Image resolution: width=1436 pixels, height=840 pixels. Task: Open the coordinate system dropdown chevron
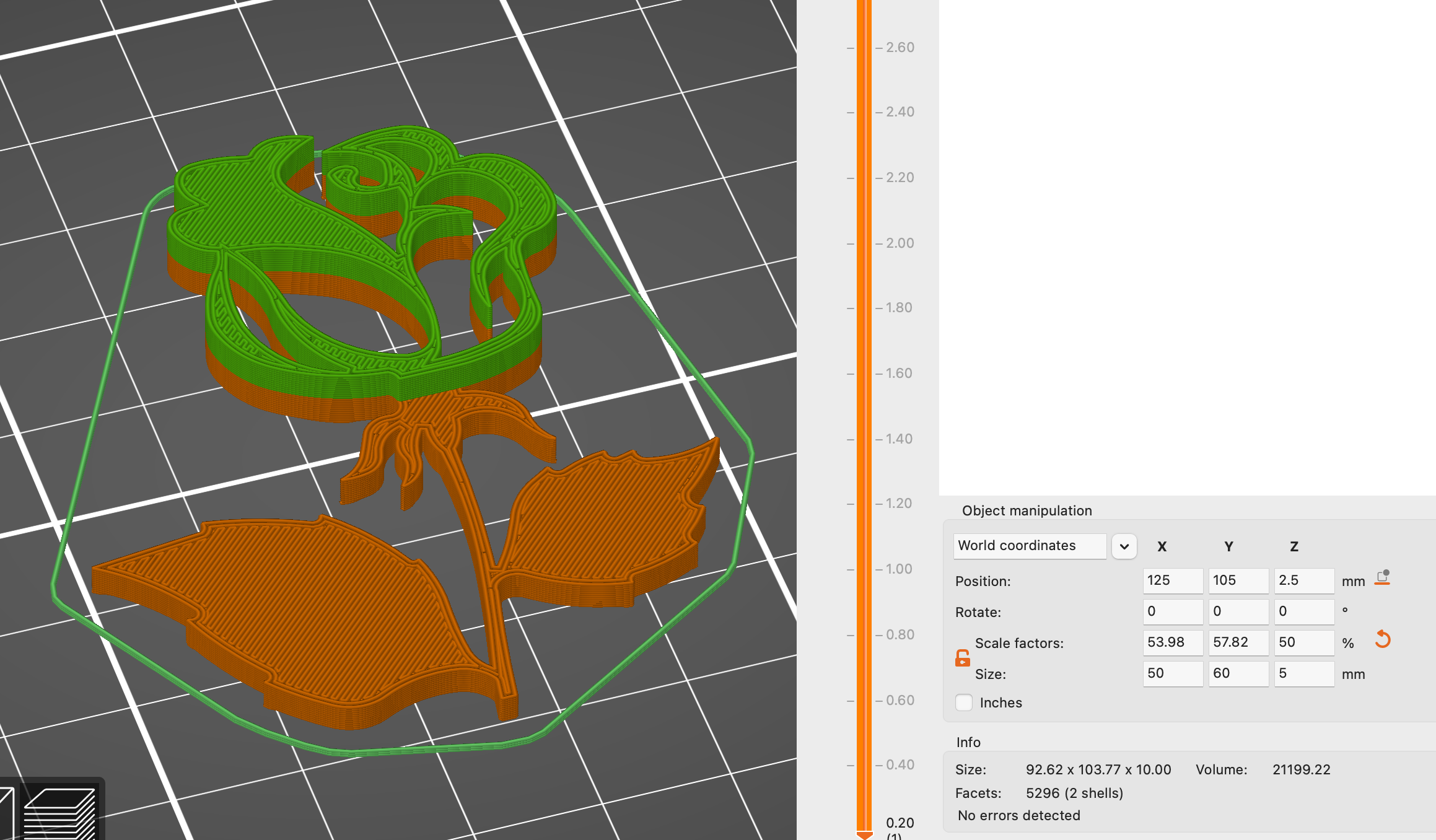pos(1124,546)
